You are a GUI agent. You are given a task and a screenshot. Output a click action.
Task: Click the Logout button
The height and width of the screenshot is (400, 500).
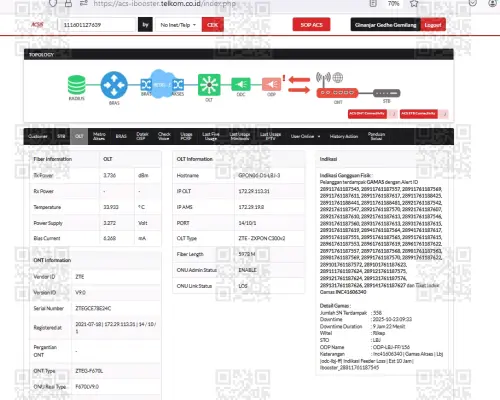click(x=433, y=25)
